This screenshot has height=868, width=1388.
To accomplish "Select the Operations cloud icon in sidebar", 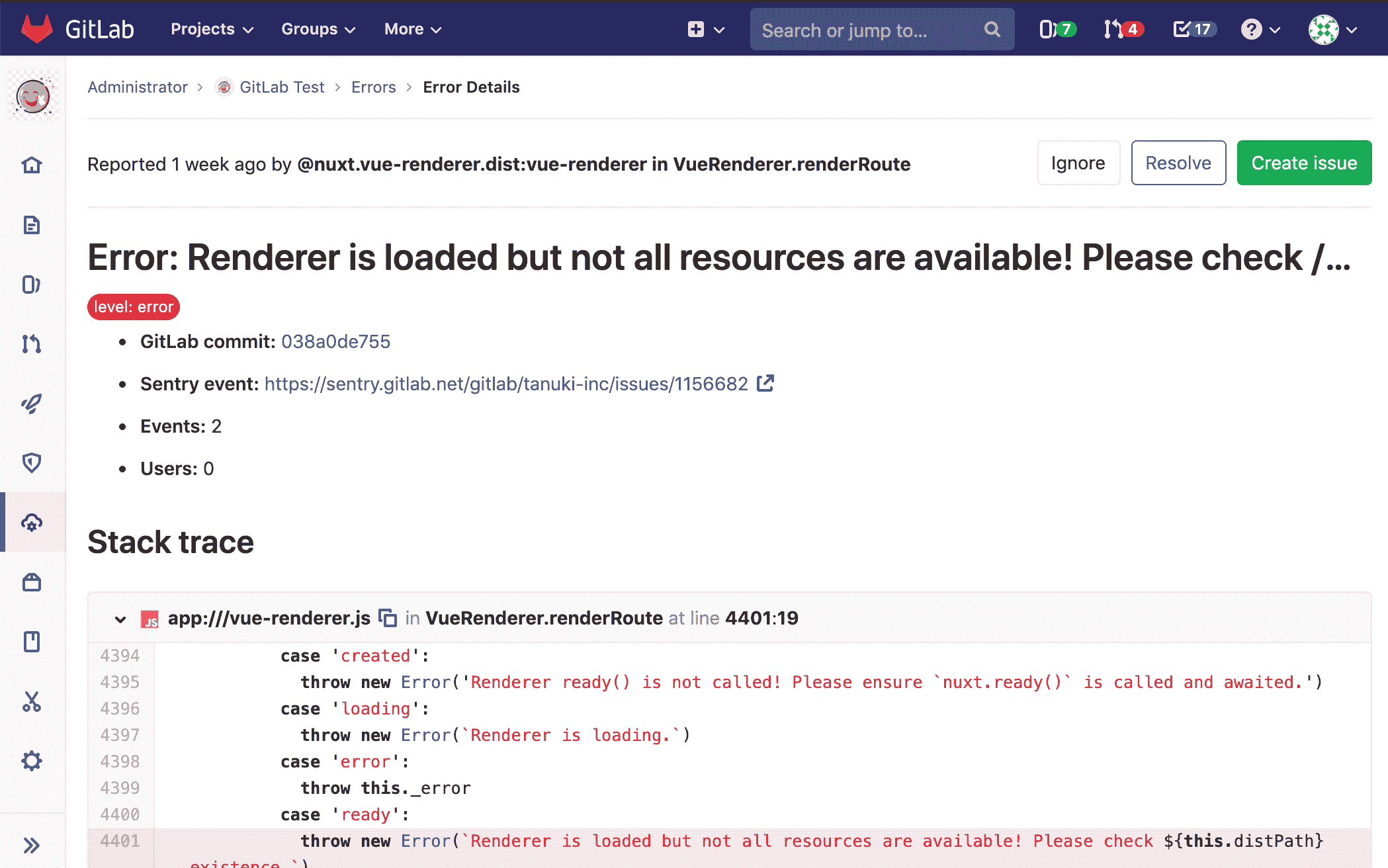I will click(32, 523).
